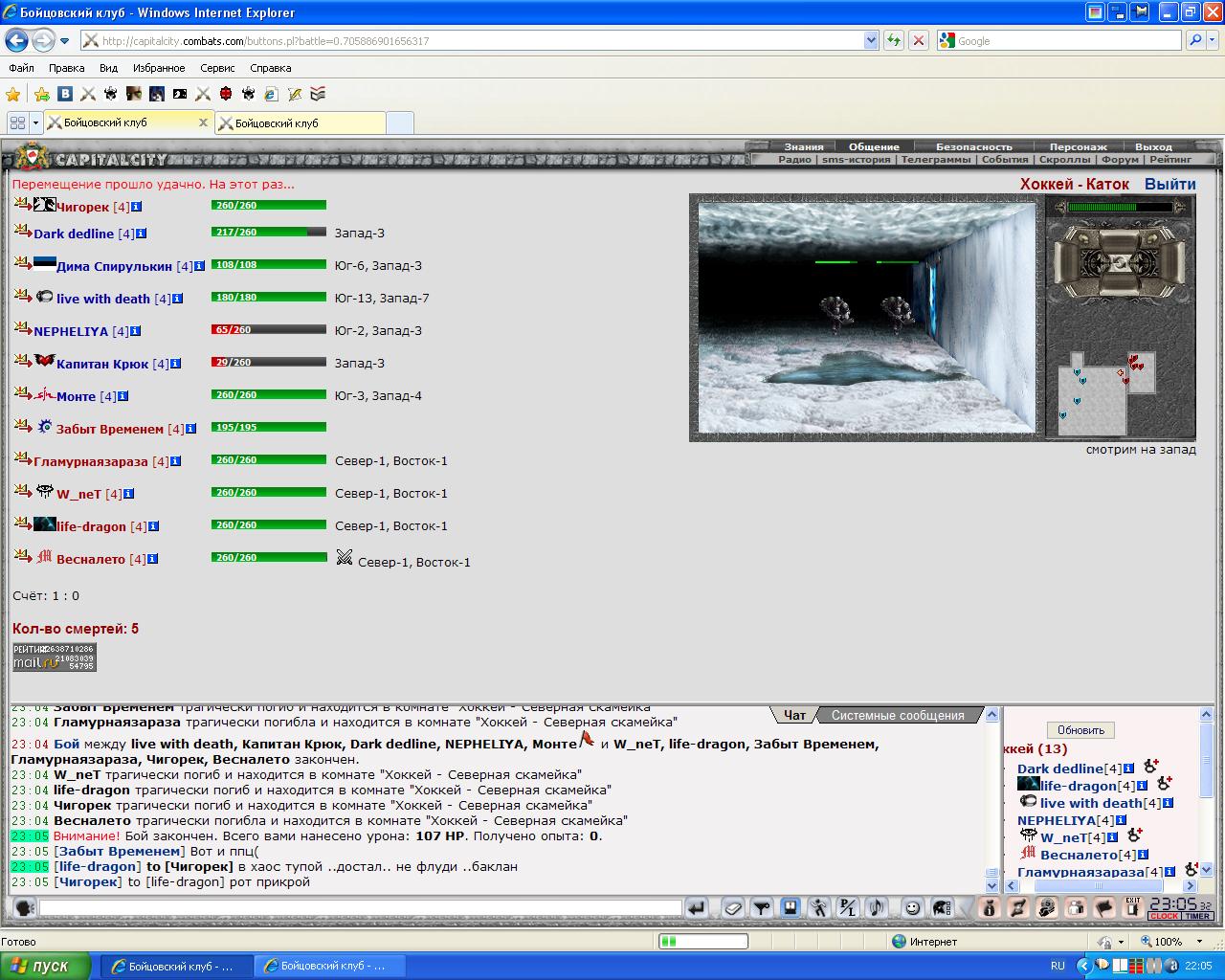Open the Quick Tabs dropdown arrow

pos(35,122)
